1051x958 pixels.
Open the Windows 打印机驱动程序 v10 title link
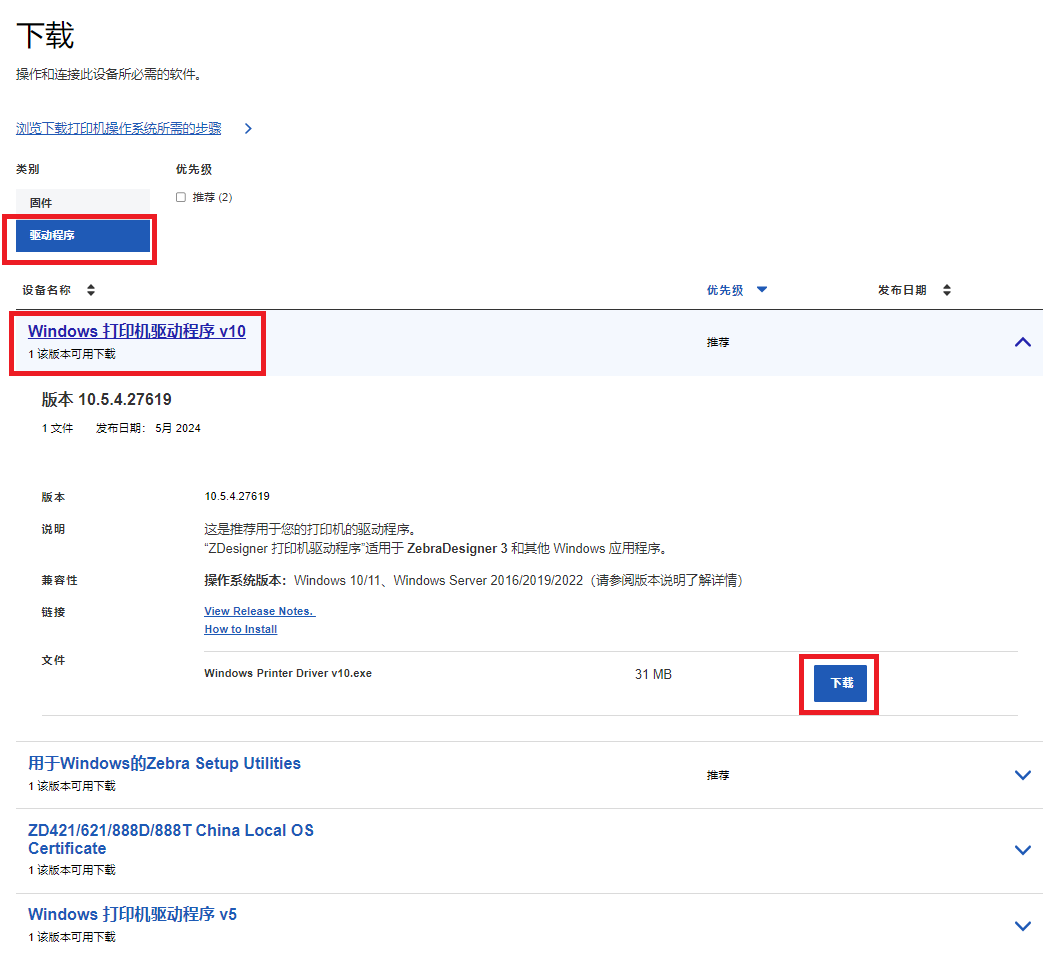137,331
